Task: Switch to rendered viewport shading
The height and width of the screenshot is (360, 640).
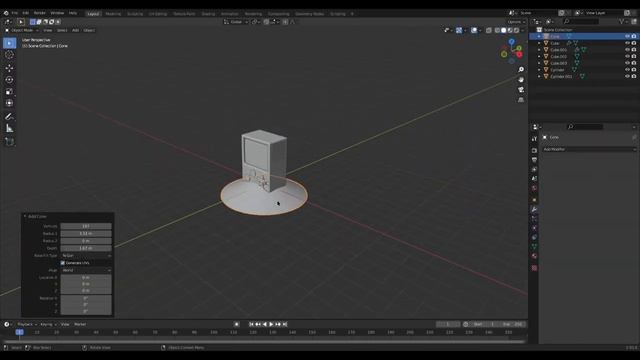Action: coord(516,30)
